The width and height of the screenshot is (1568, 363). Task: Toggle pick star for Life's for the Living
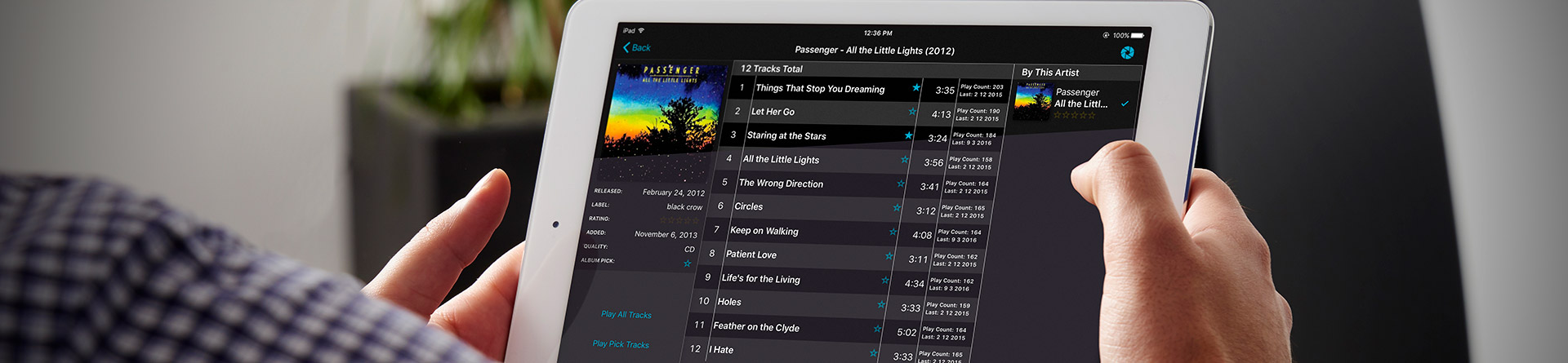884,281
